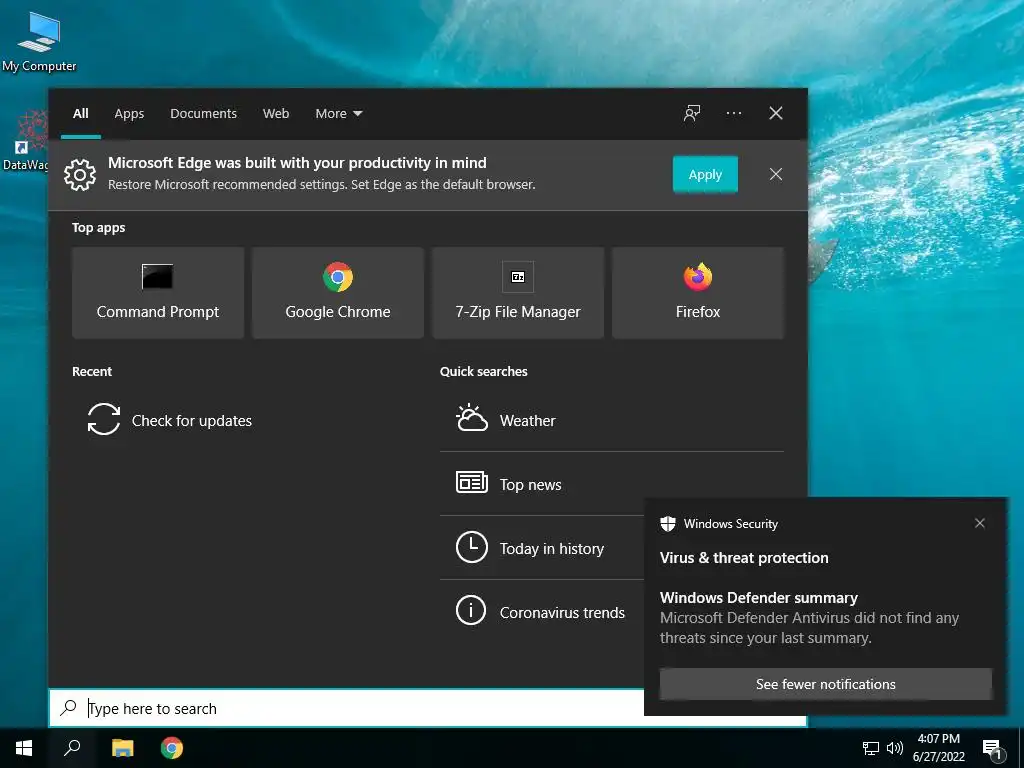Click the gear icon in the Edge banner
Image resolution: width=1024 pixels, height=768 pixels.
point(80,174)
